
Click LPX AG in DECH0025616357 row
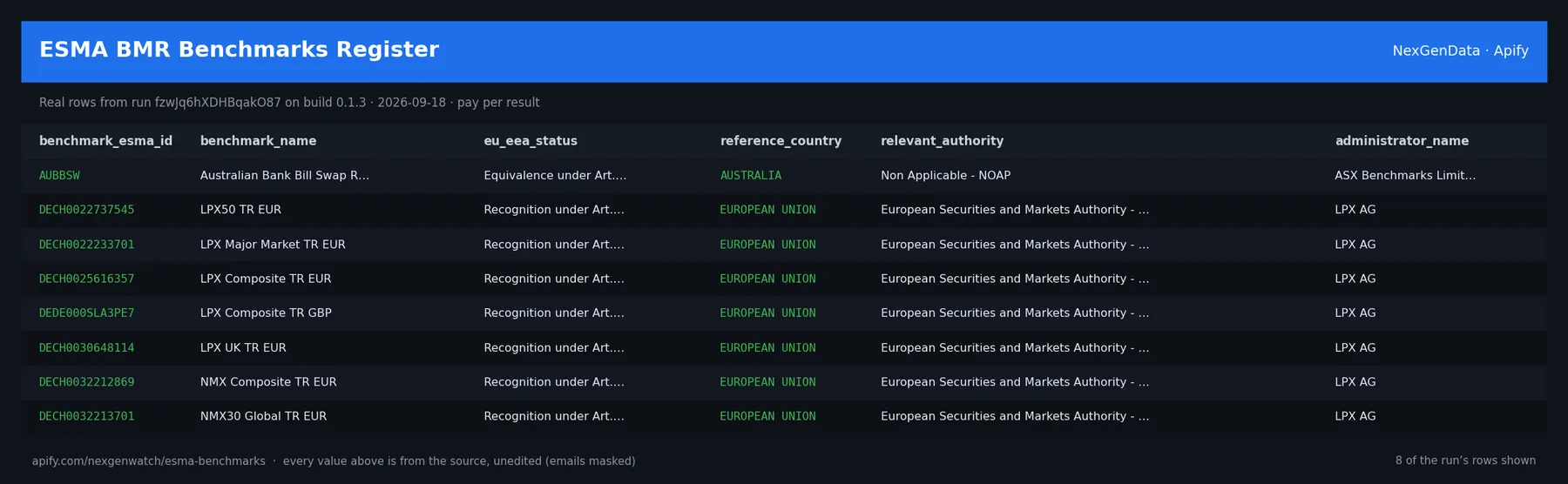click(1355, 279)
